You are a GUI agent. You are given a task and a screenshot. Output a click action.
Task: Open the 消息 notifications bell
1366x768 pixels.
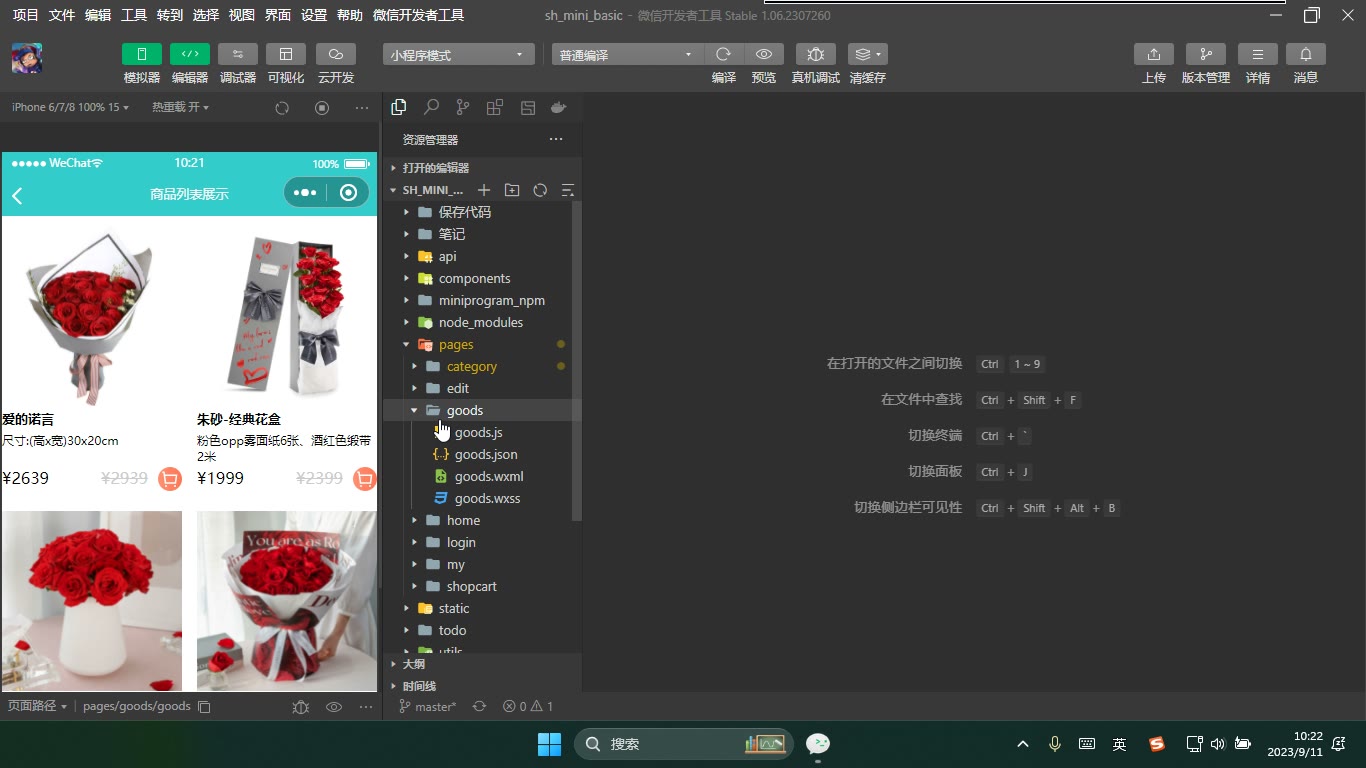(1306, 54)
